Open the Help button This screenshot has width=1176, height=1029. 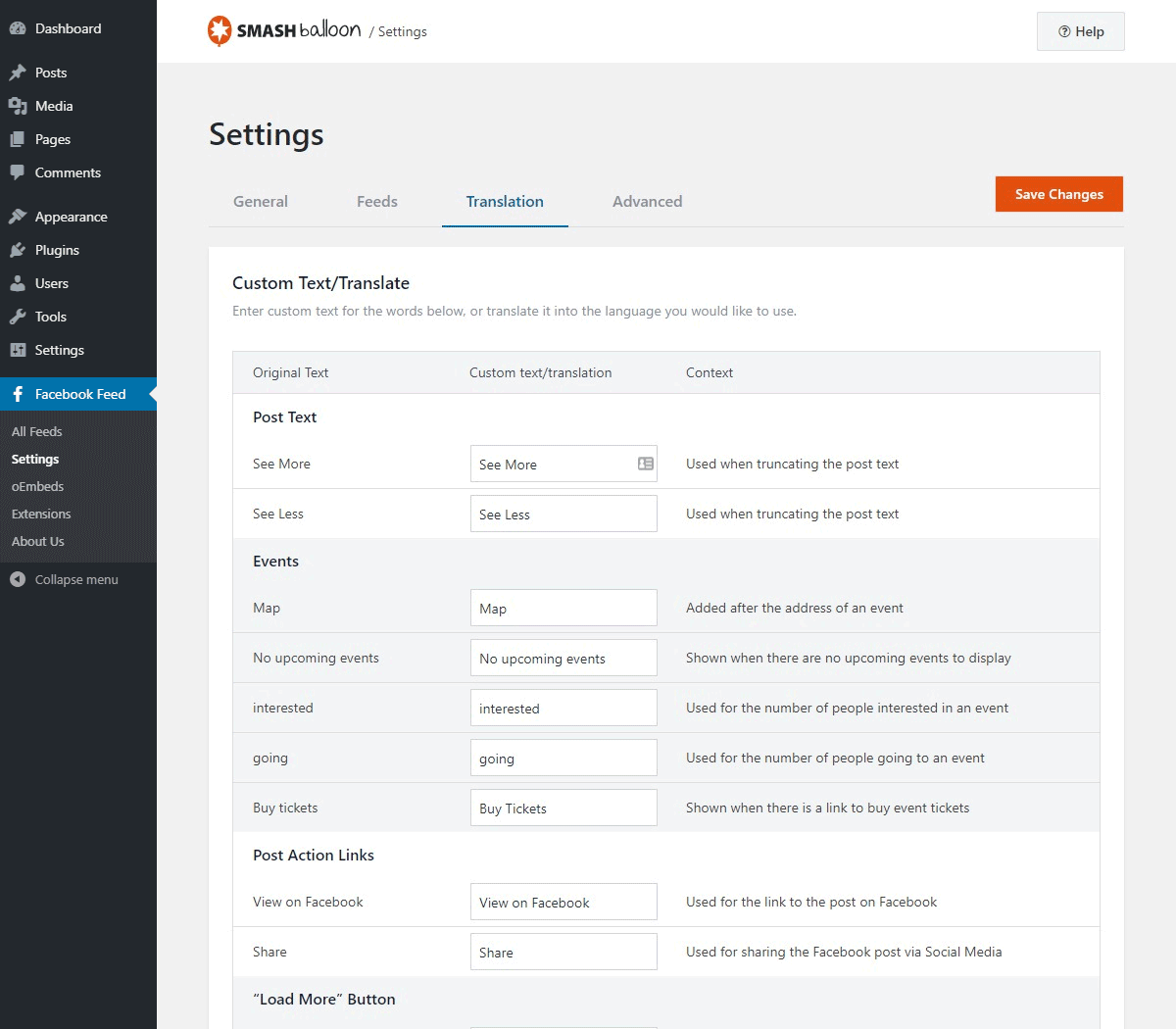click(x=1080, y=31)
